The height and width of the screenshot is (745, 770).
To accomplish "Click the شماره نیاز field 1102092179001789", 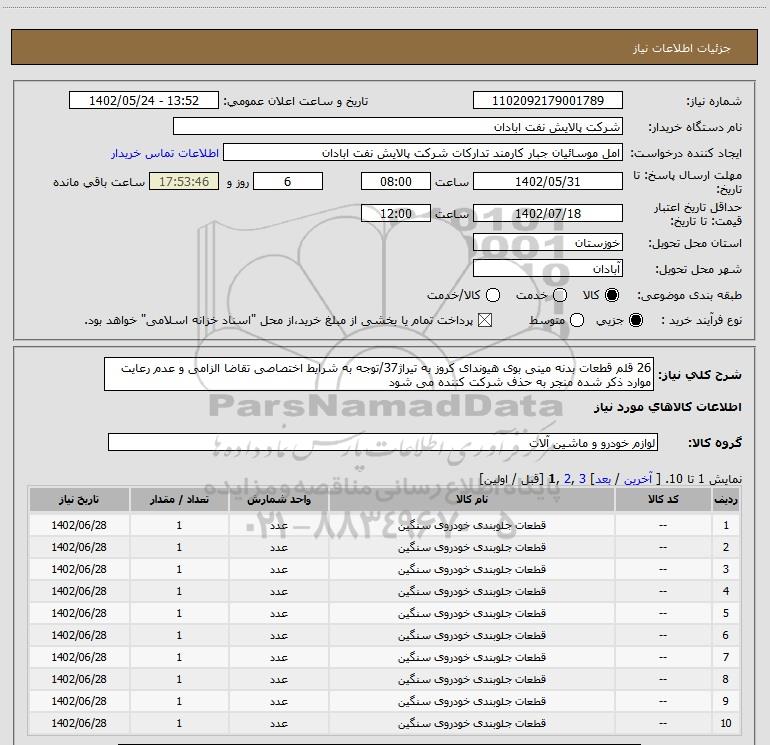I will pos(547,101).
